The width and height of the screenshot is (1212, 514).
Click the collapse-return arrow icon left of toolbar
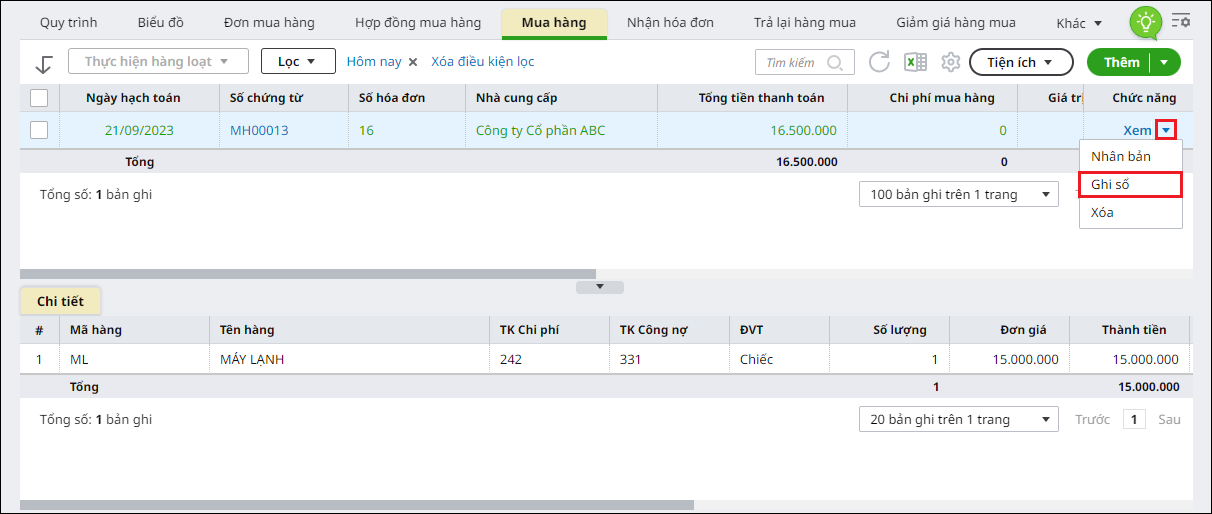point(43,63)
